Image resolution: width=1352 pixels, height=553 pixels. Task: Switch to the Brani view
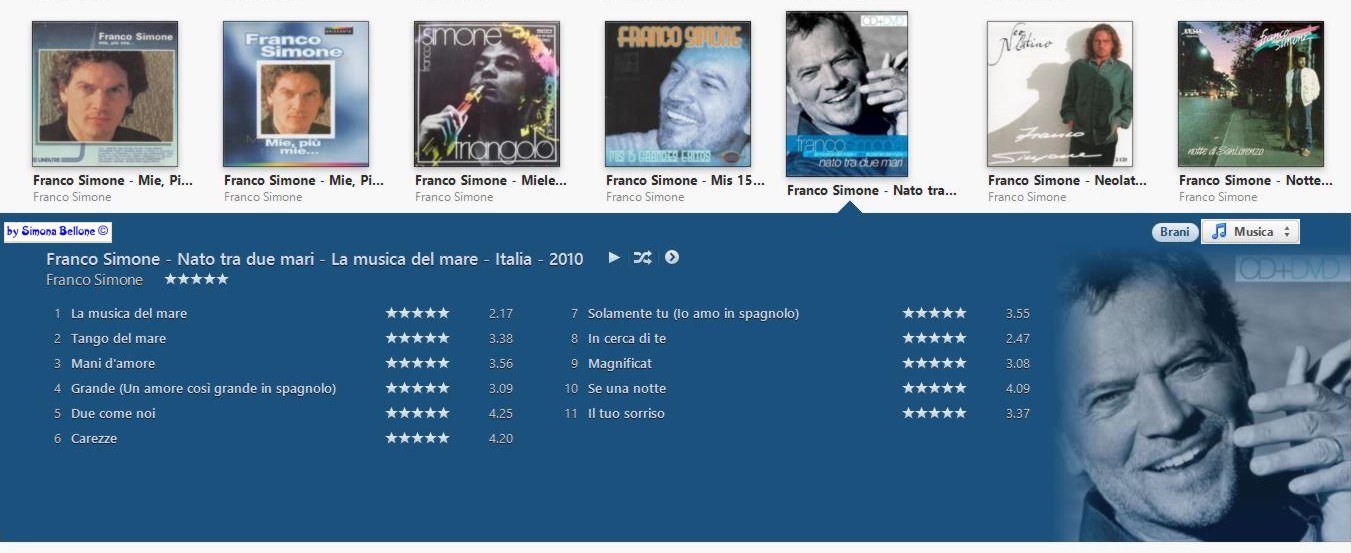[x=1175, y=232]
